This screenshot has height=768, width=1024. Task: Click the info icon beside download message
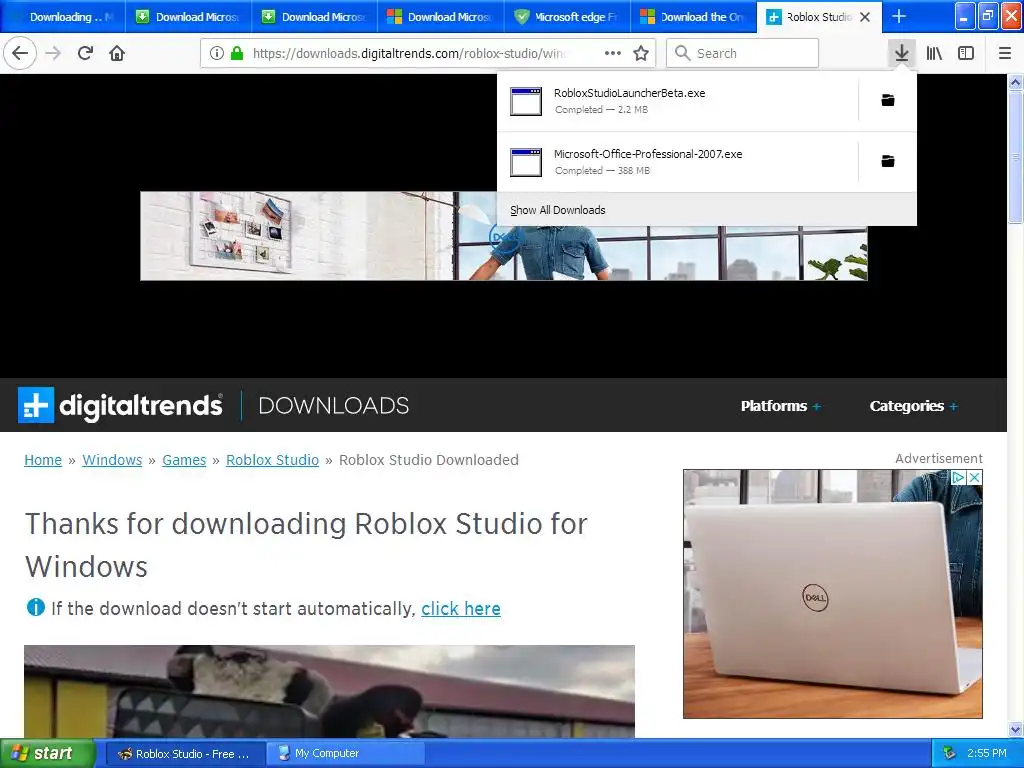(x=35, y=607)
